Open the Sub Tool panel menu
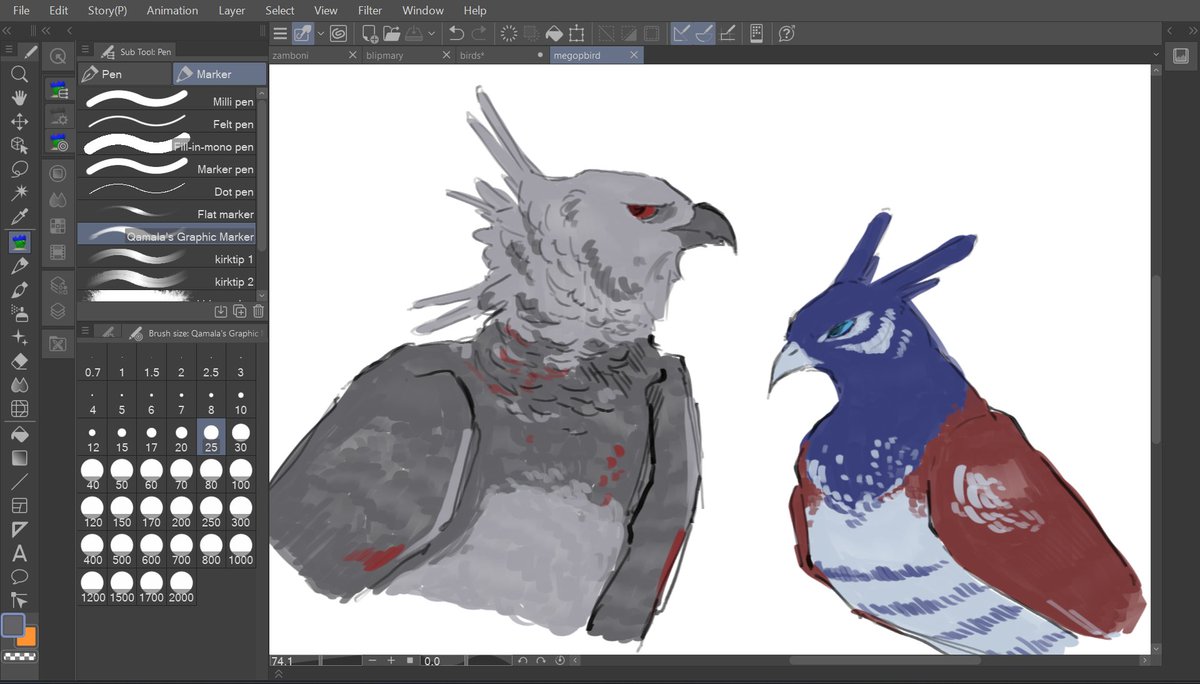This screenshot has width=1200, height=684. (85, 51)
